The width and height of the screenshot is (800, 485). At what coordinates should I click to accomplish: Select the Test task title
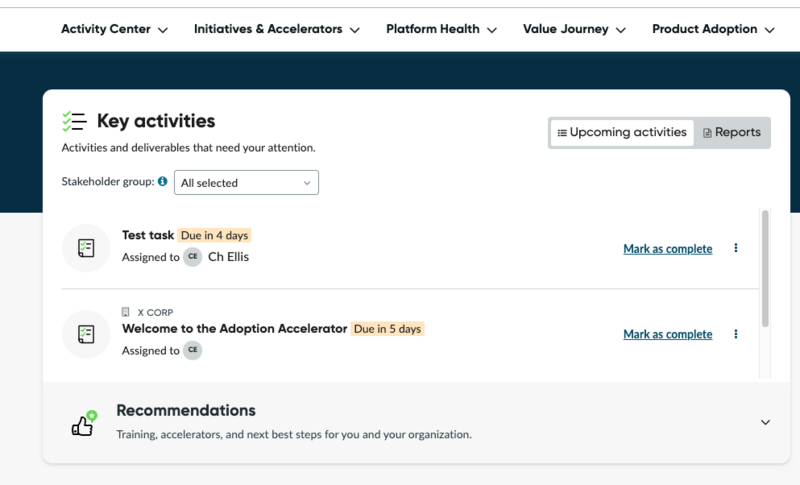click(148, 235)
